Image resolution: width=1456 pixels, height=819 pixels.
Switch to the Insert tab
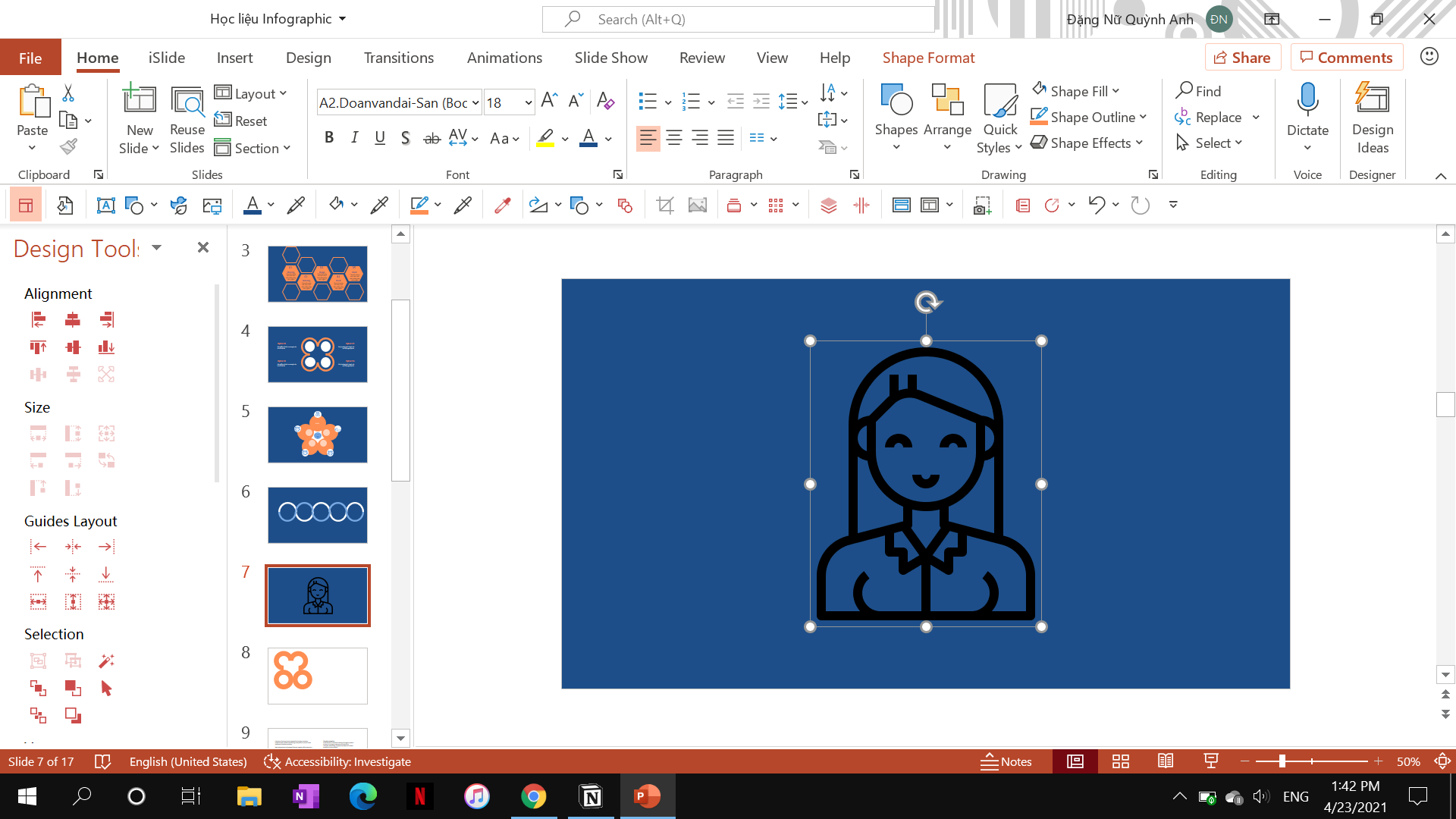tap(235, 58)
